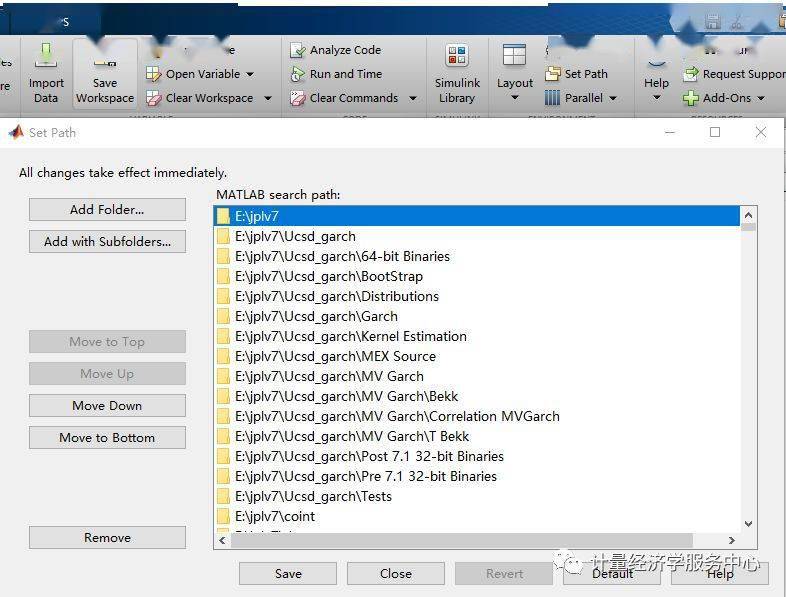This screenshot has height=597, width=786.
Task: Select the E:\jplv7 path entry
Action: tap(477, 216)
